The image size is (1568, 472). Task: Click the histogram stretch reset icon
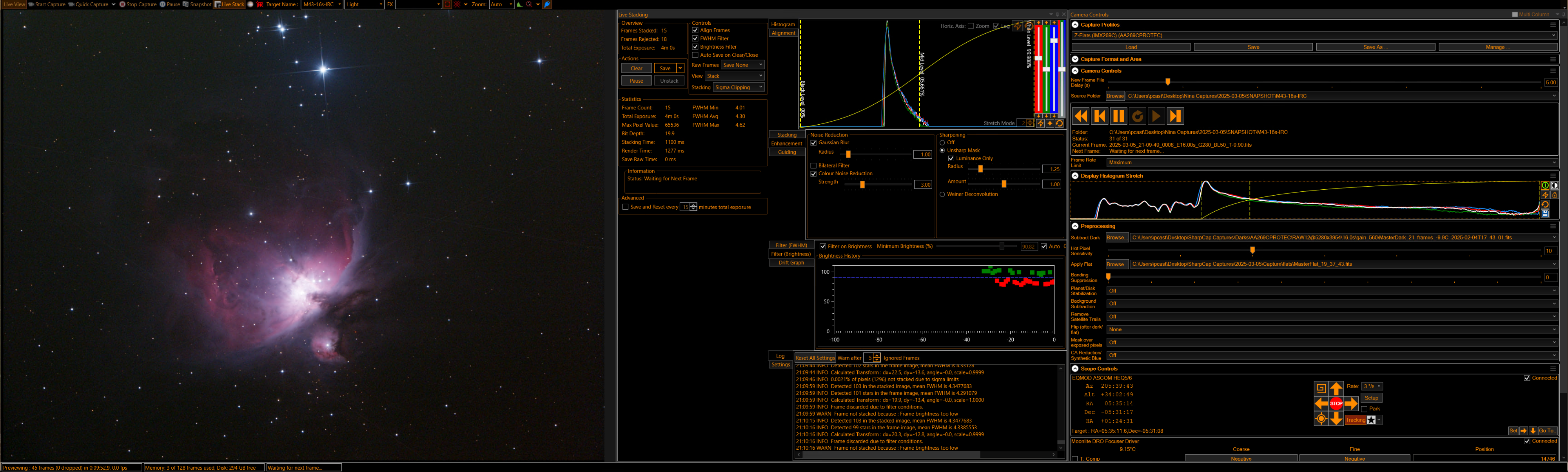[x=1060, y=123]
